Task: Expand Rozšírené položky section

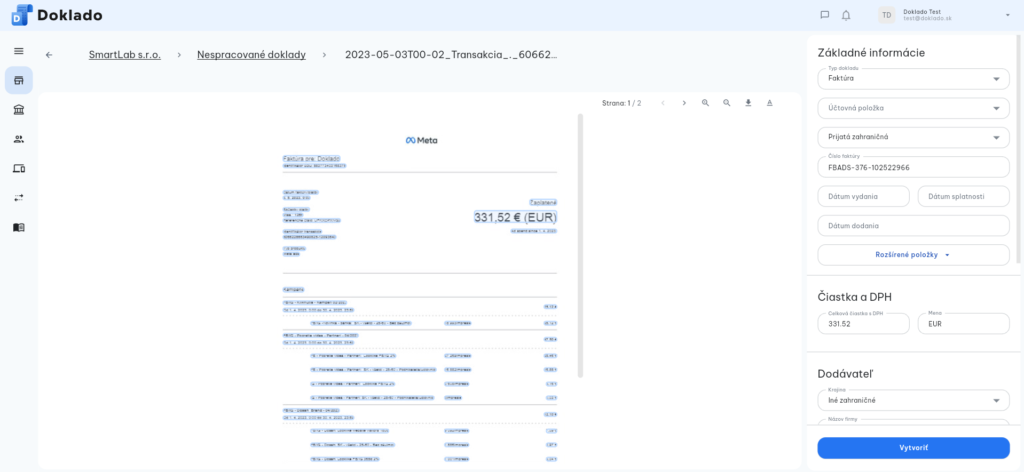Action: pos(914,255)
